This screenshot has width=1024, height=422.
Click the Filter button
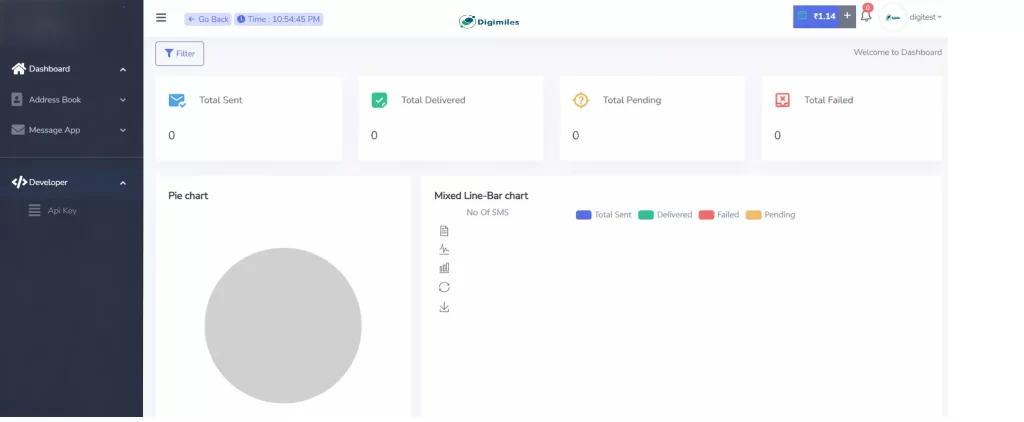180,53
